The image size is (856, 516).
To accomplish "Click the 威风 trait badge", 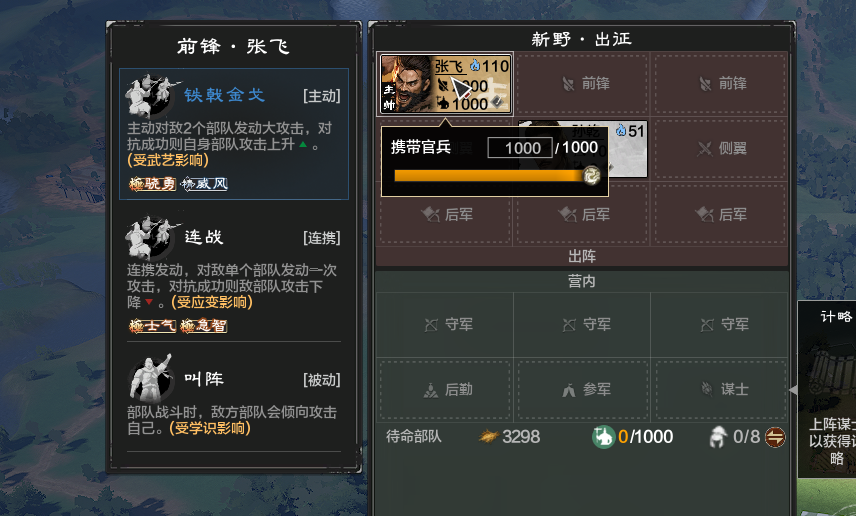I will [x=204, y=184].
